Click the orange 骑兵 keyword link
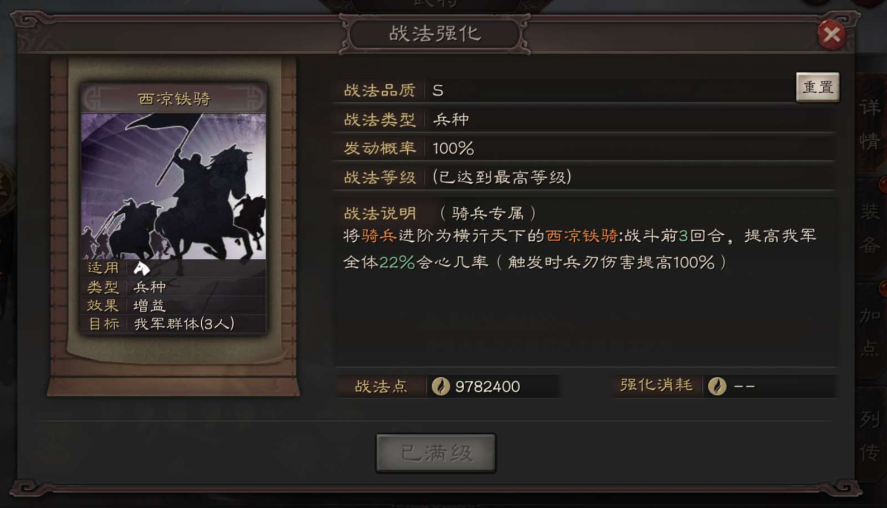 tap(379, 236)
